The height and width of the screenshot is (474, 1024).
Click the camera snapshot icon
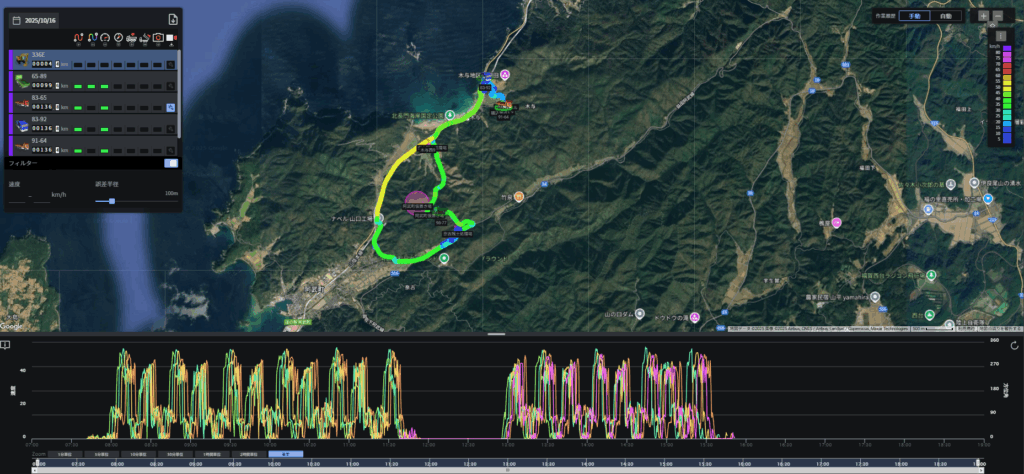tap(158, 38)
